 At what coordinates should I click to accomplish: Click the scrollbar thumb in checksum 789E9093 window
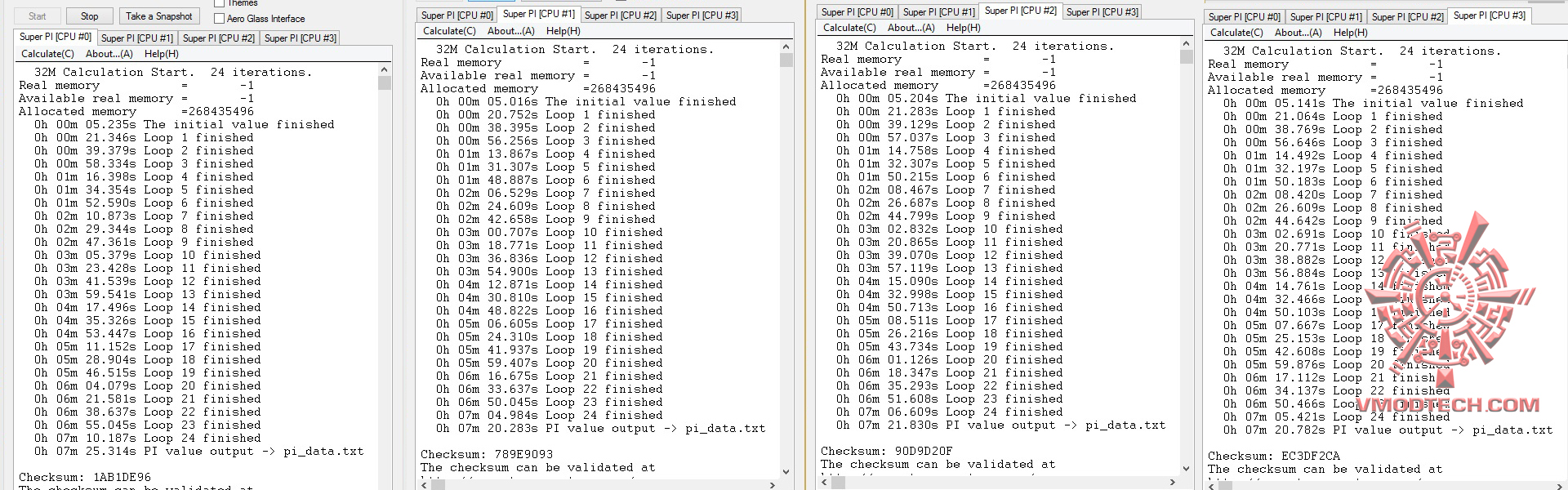click(786, 60)
